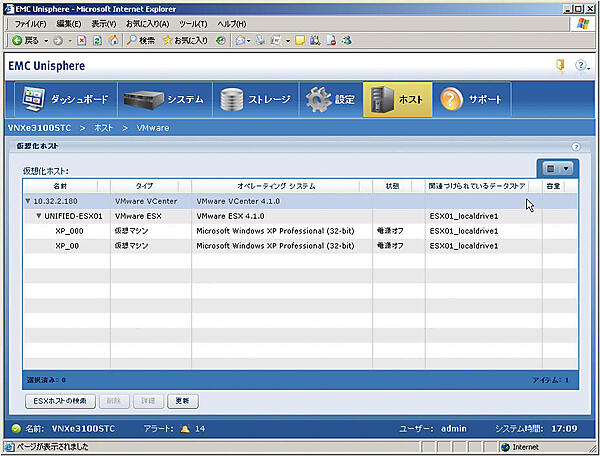Open the ファイル(F) menu
The image size is (600, 456).
click(32, 23)
